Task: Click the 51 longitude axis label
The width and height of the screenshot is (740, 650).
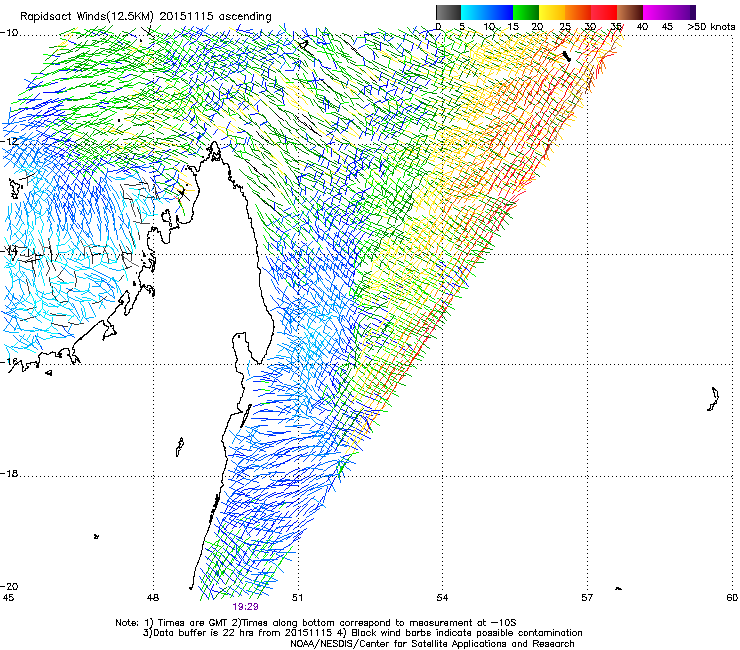Action: (297, 598)
